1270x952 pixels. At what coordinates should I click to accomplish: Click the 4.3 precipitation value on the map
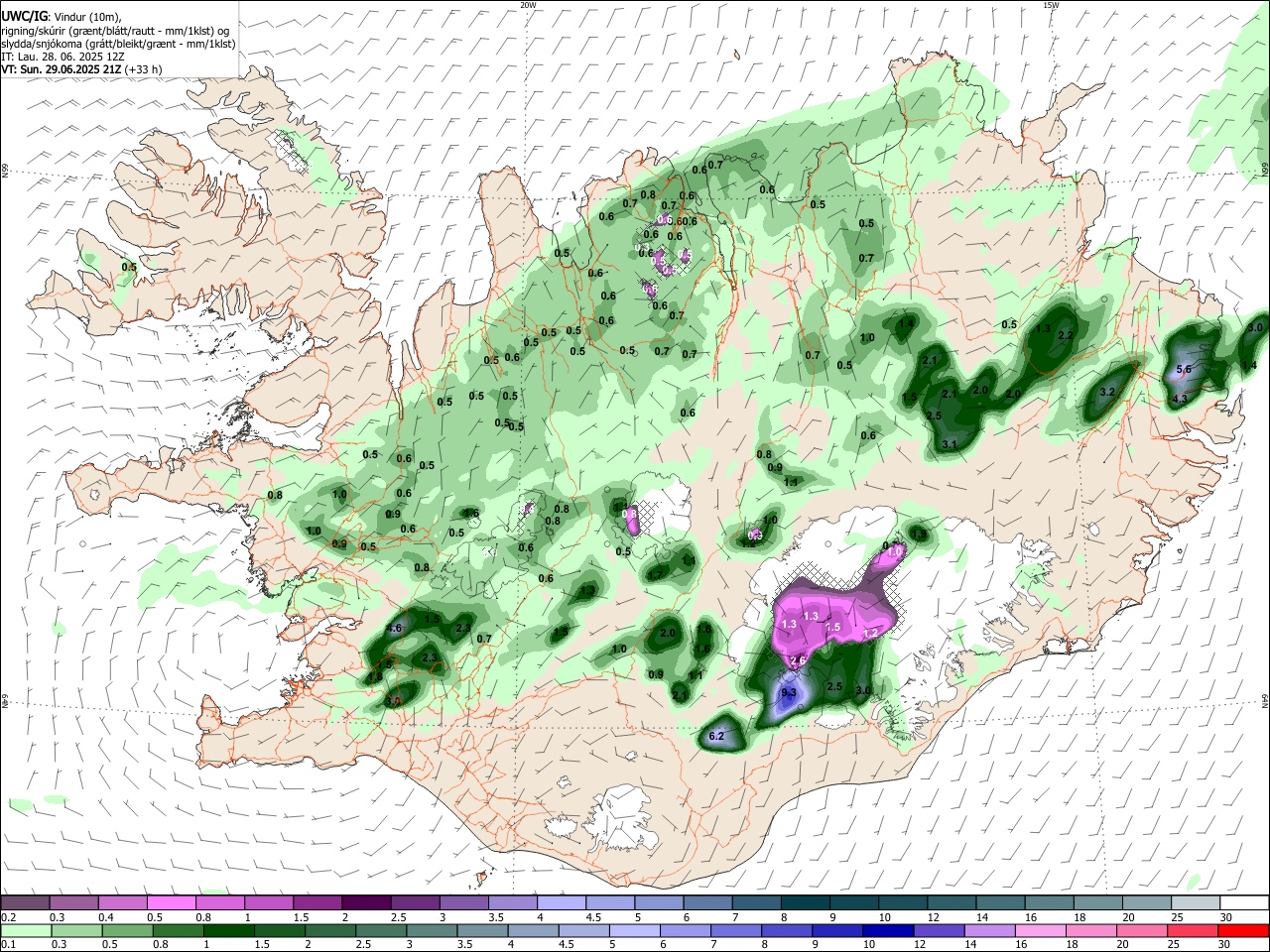[1180, 399]
